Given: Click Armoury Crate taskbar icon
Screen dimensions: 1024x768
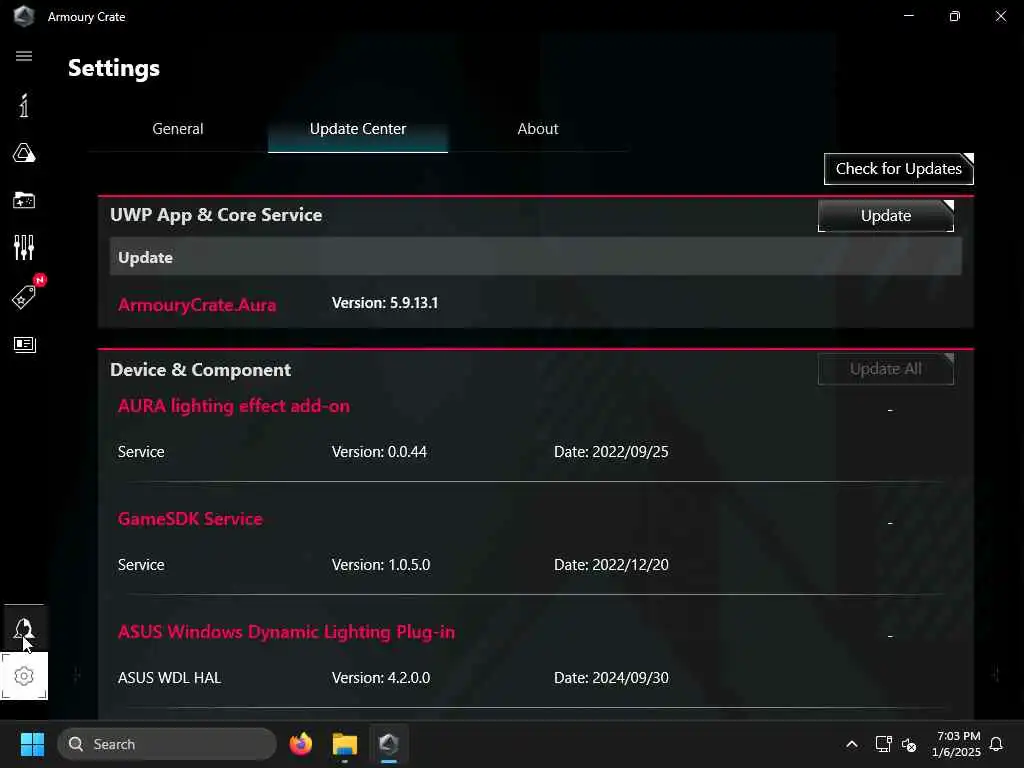Looking at the screenshot, I should coord(389,744).
